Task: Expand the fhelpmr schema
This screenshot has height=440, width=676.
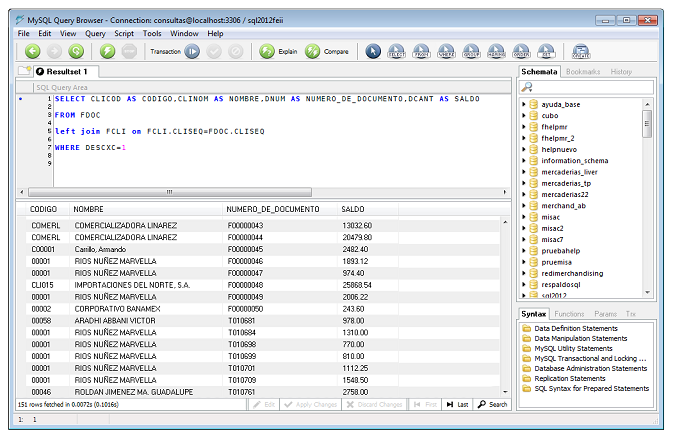Action: coord(524,127)
